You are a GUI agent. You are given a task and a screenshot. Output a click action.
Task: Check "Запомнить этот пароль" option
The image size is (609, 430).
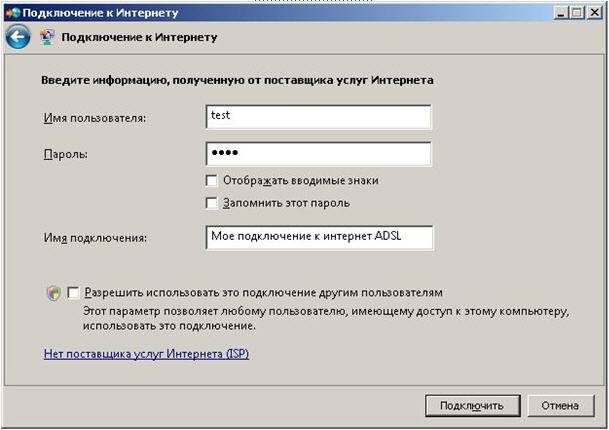(212, 203)
